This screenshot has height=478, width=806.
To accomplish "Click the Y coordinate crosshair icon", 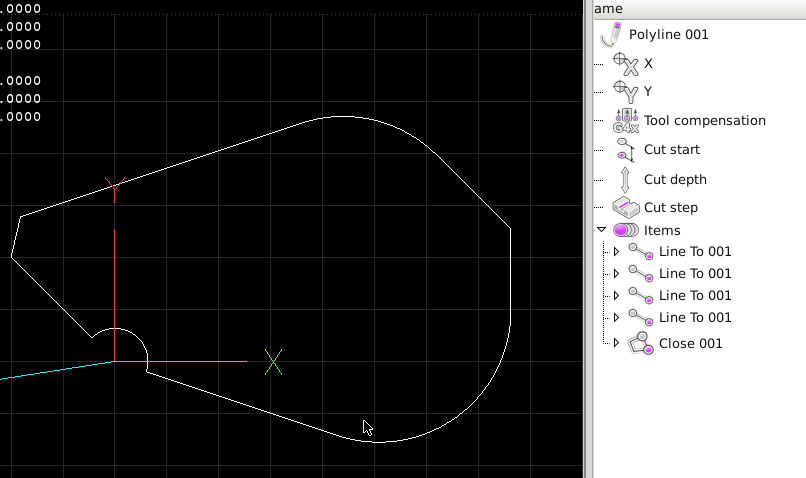I will [x=625, y=91].
